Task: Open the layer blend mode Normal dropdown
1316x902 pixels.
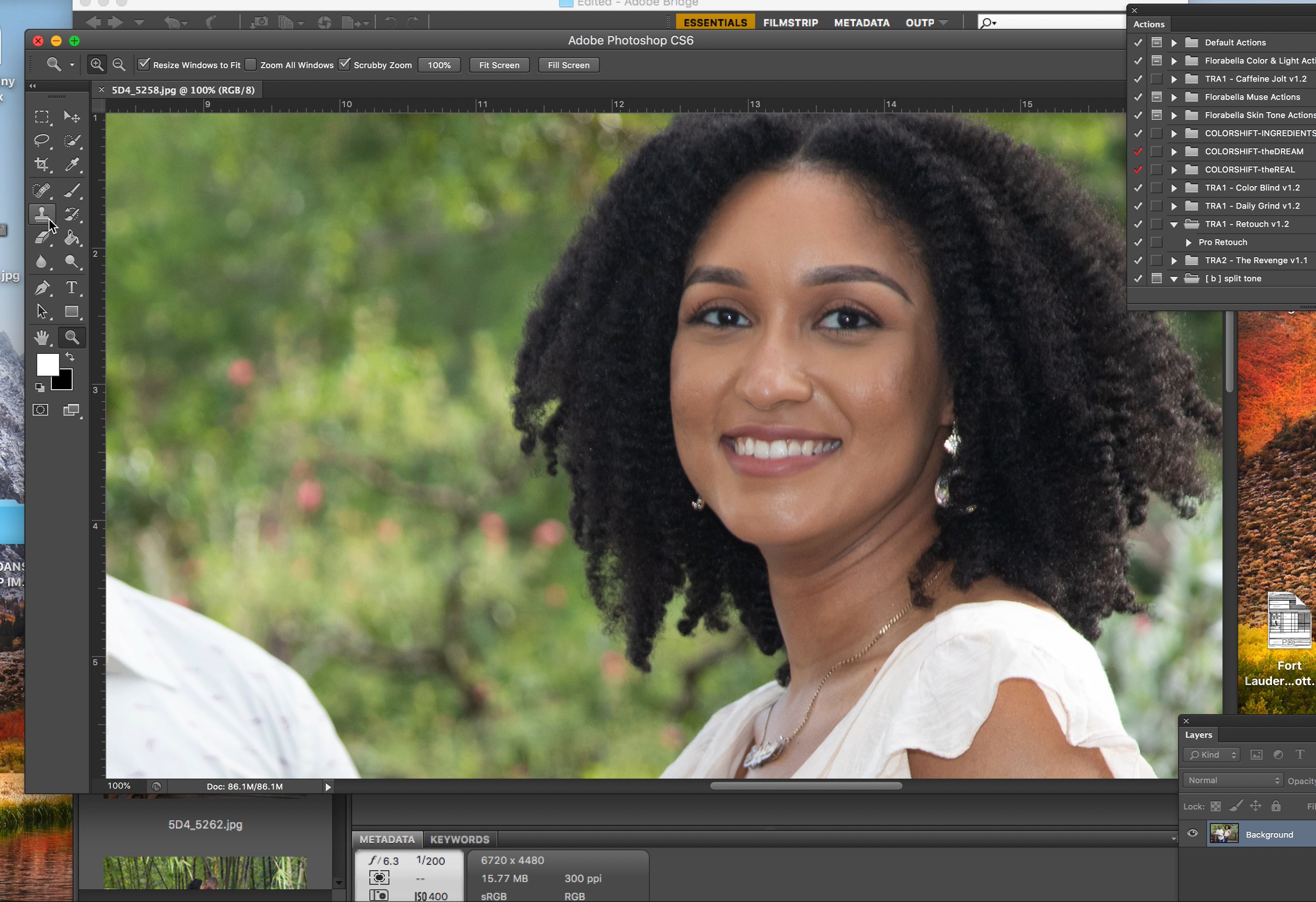Action: pyautogui.click(x=1233, y=780)
